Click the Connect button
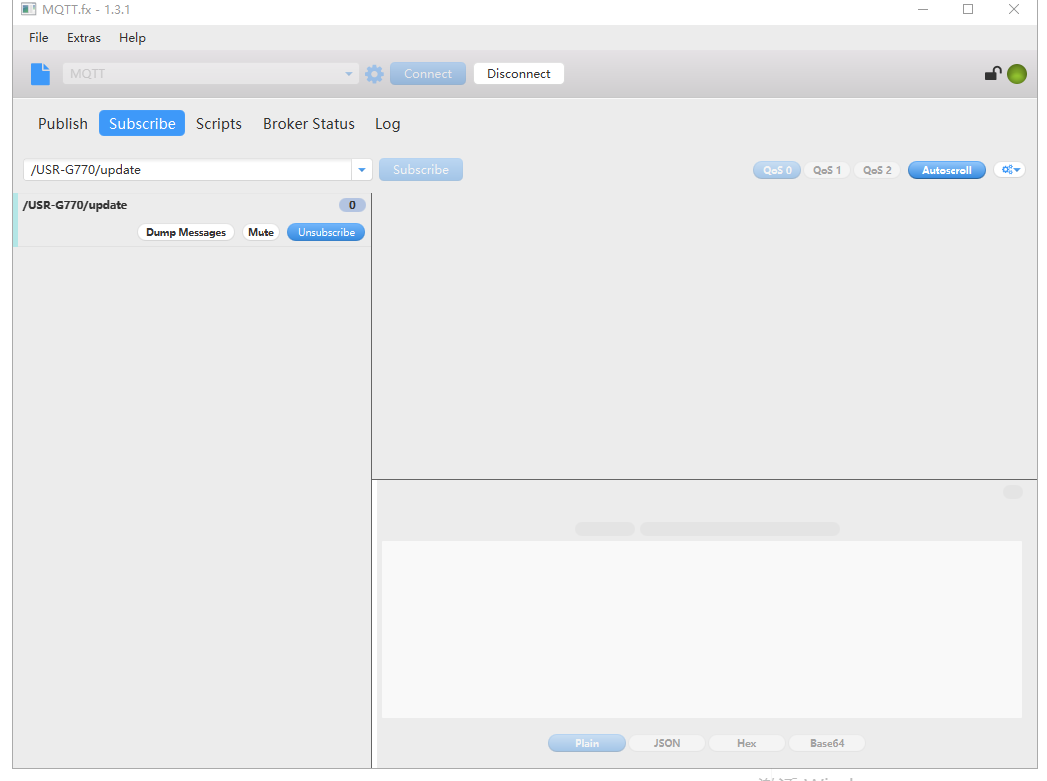 (428, 73)
